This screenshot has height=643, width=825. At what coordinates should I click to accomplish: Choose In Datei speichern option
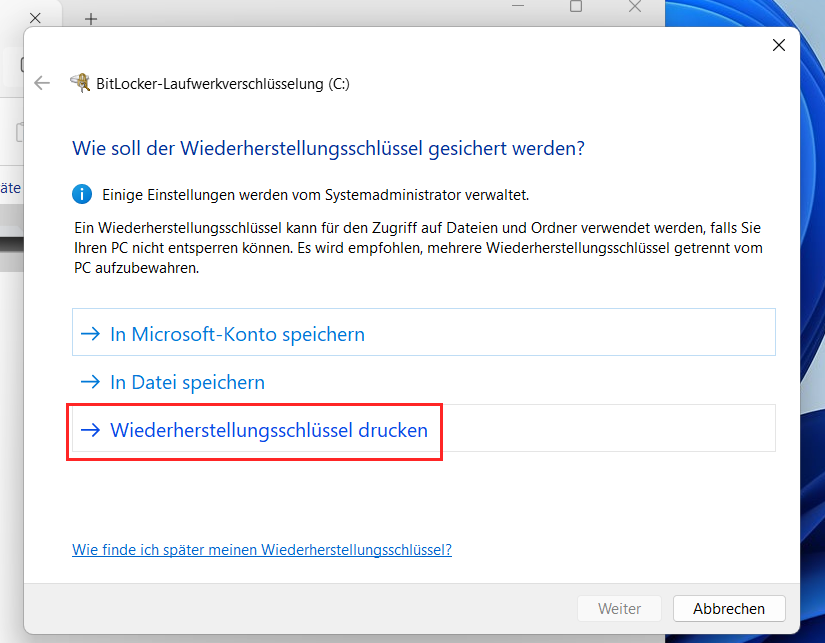424,382
